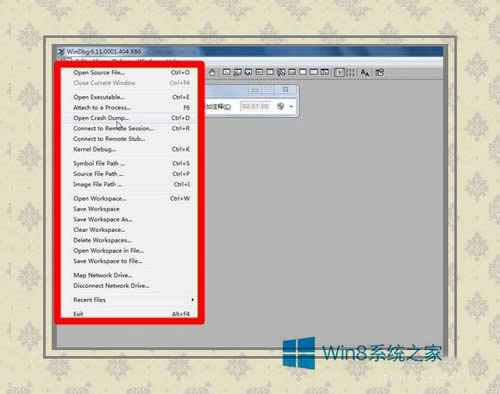Open the Font dialog via AA icon
The width and height of the screenshot is (500, 394).
pyautogui.click(x=365, y=72)
